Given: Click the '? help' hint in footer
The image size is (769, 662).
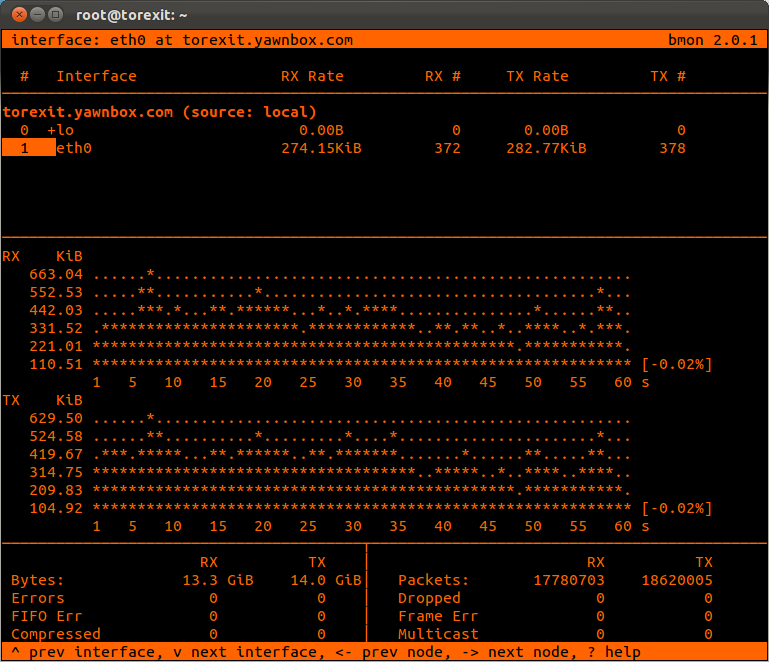Looking at the screenshot, I should (614, 652).
